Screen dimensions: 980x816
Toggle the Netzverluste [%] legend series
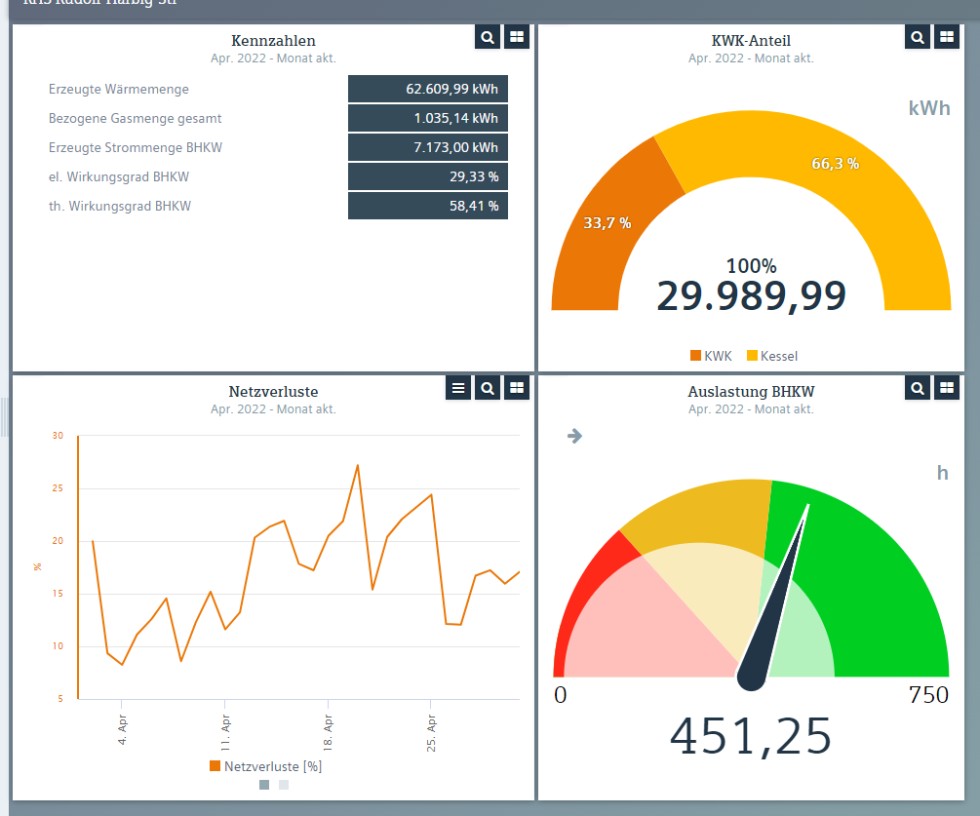pos(265,766)
